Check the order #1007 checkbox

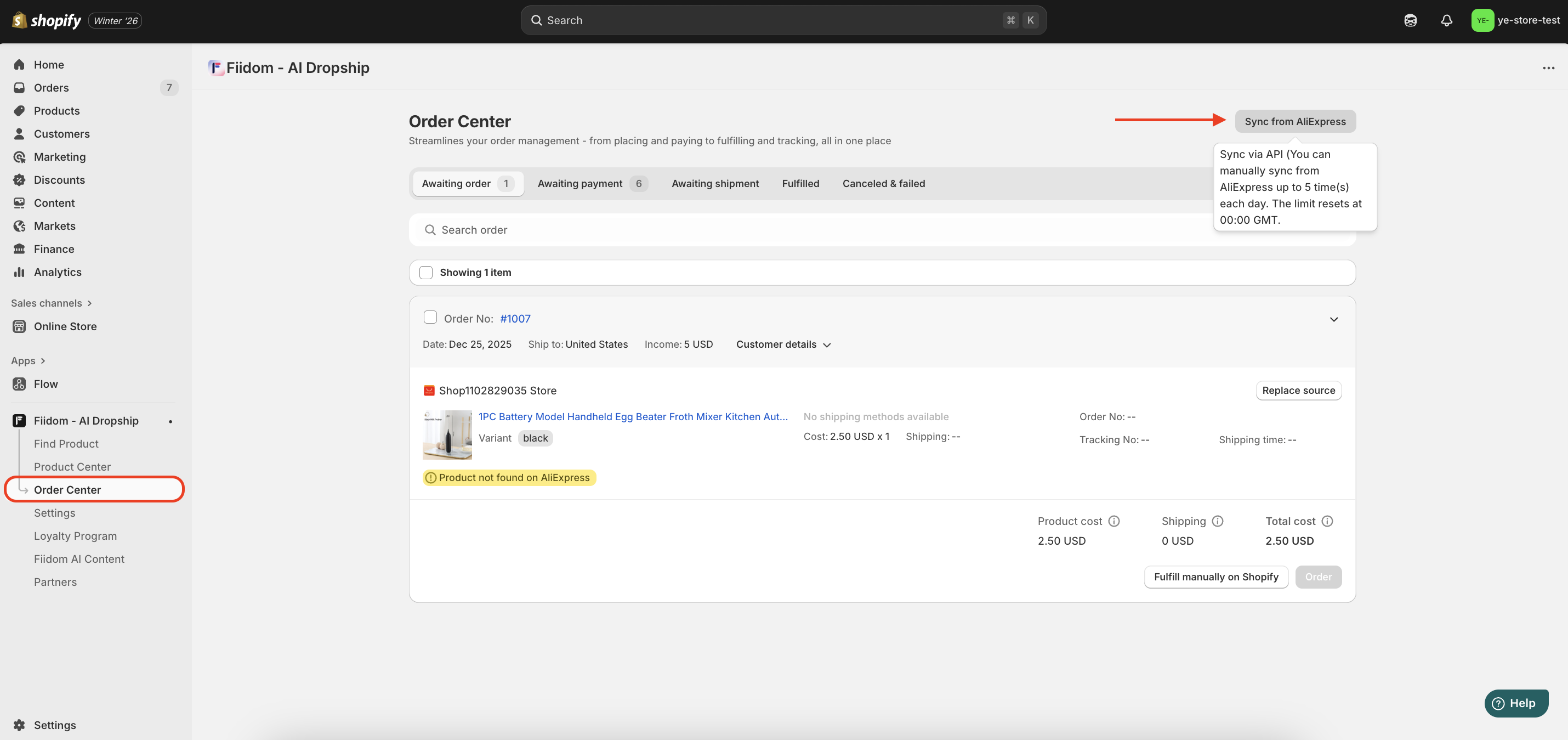tap(430, 317)
